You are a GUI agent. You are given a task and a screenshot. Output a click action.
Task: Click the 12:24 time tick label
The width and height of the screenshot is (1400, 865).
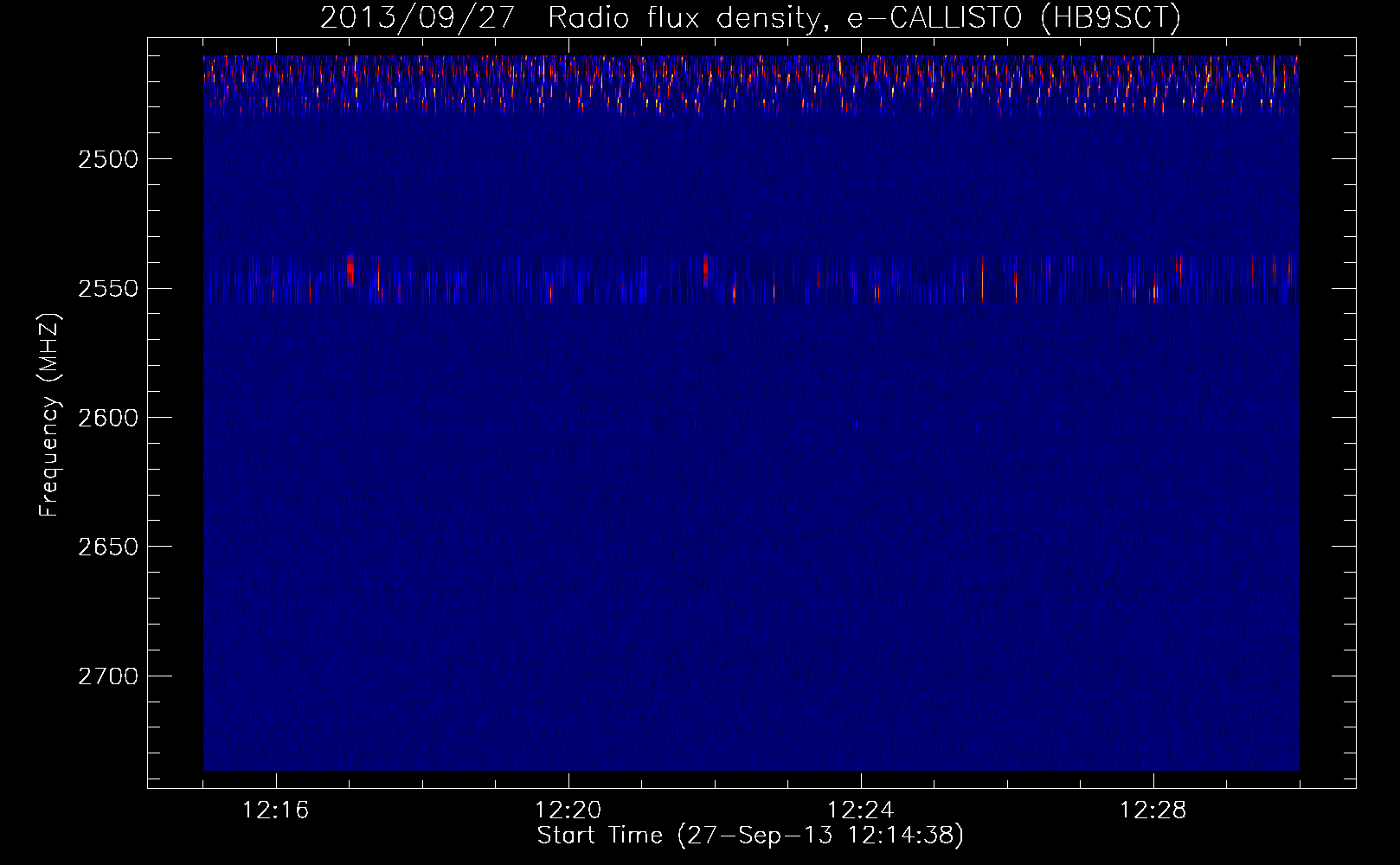[x=861, y=811]
